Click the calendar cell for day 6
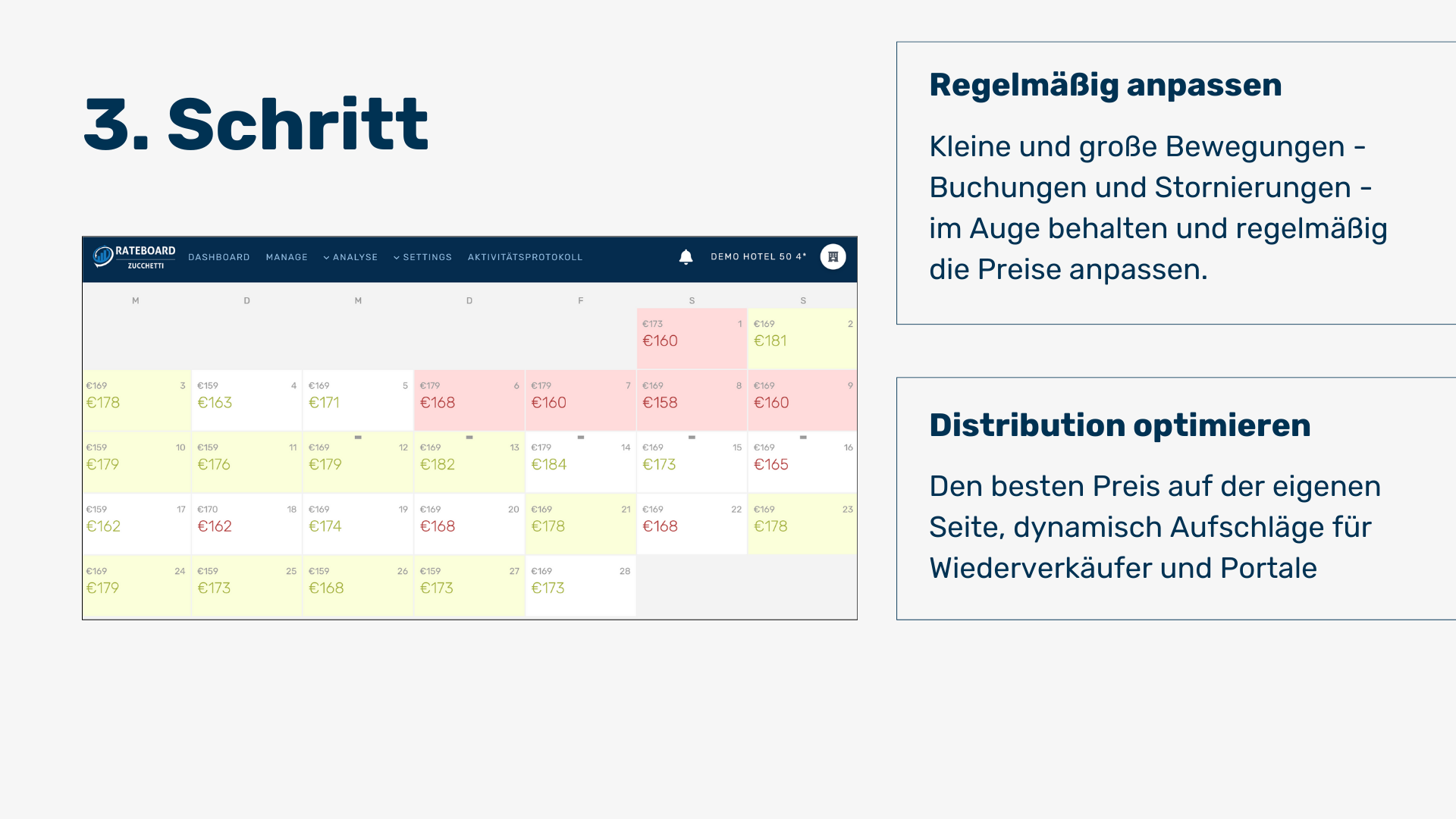1456x819 pixels. (x=468, y=399)
